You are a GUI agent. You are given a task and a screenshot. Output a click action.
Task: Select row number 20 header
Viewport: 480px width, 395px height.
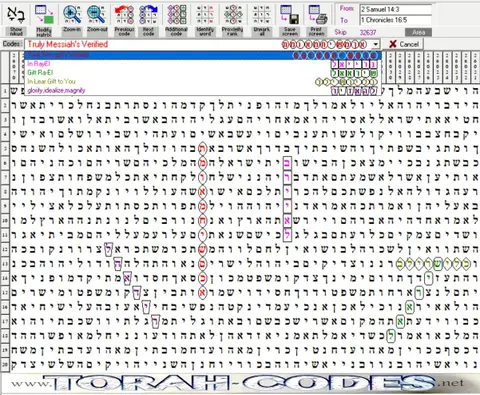(x=5, y=364)
